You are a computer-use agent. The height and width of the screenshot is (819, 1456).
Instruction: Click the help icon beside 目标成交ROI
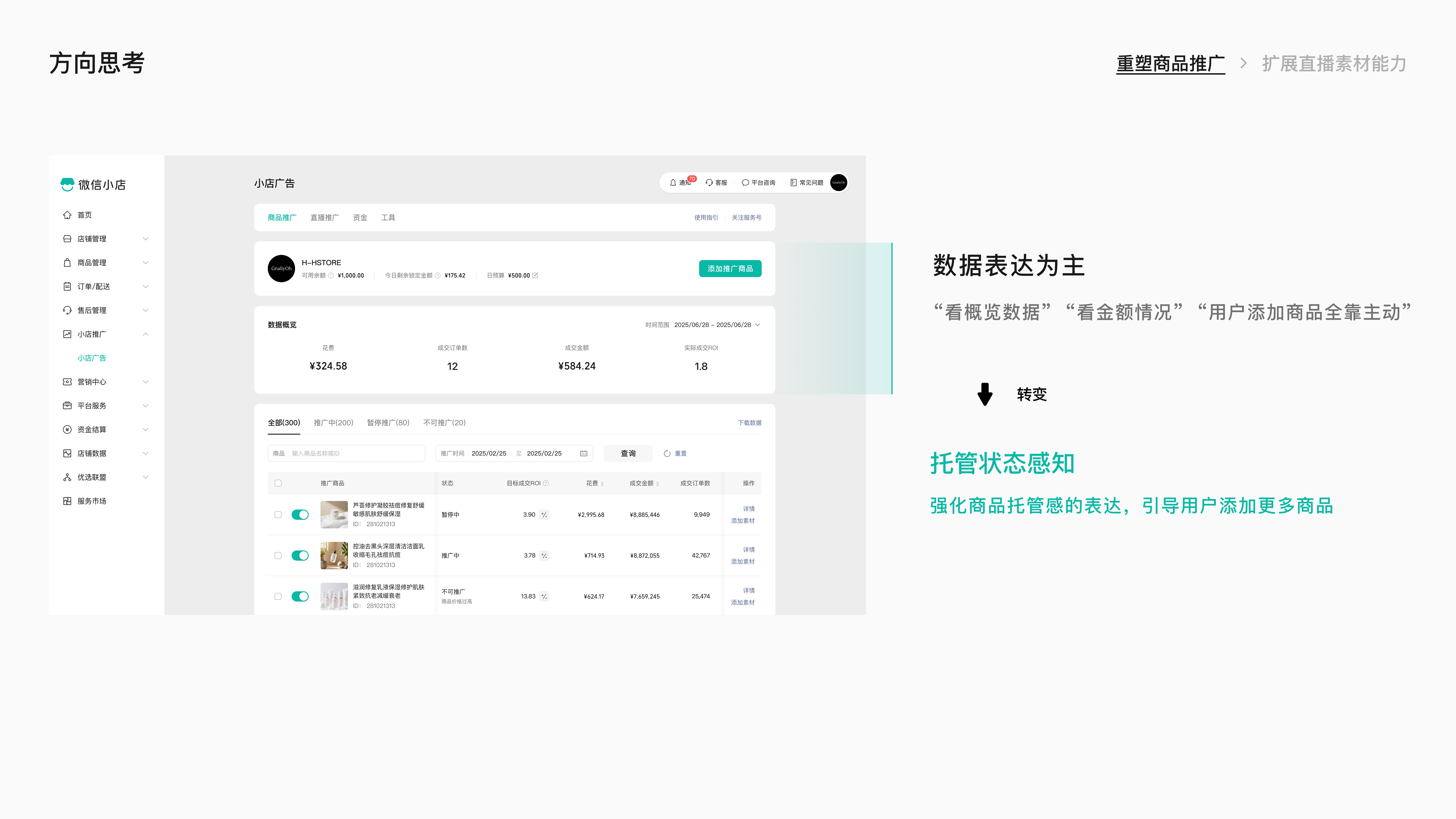546,483
